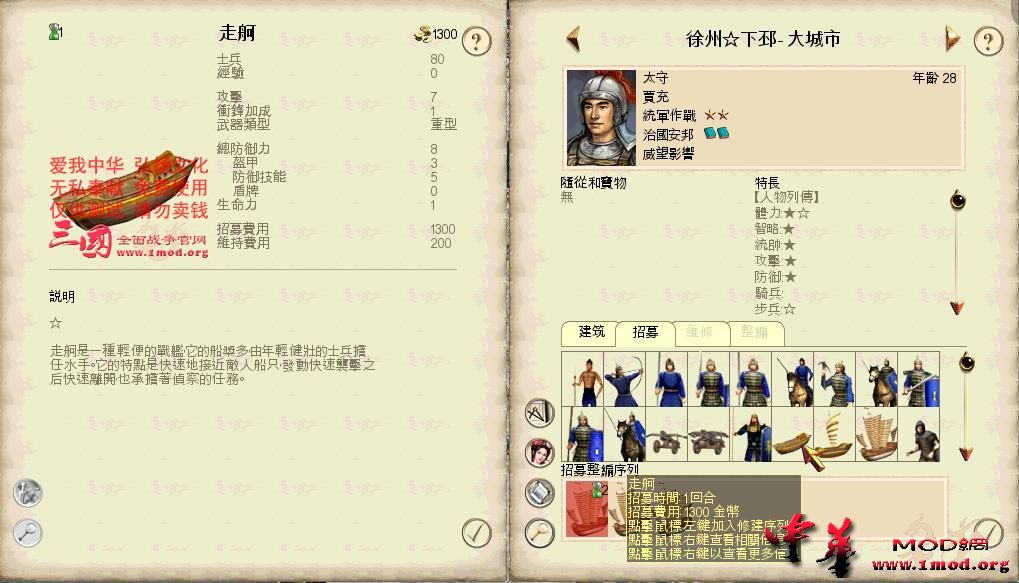The image size is (1019, 583).
Task: Click the white gem round icon
Action: pos(539,493)
